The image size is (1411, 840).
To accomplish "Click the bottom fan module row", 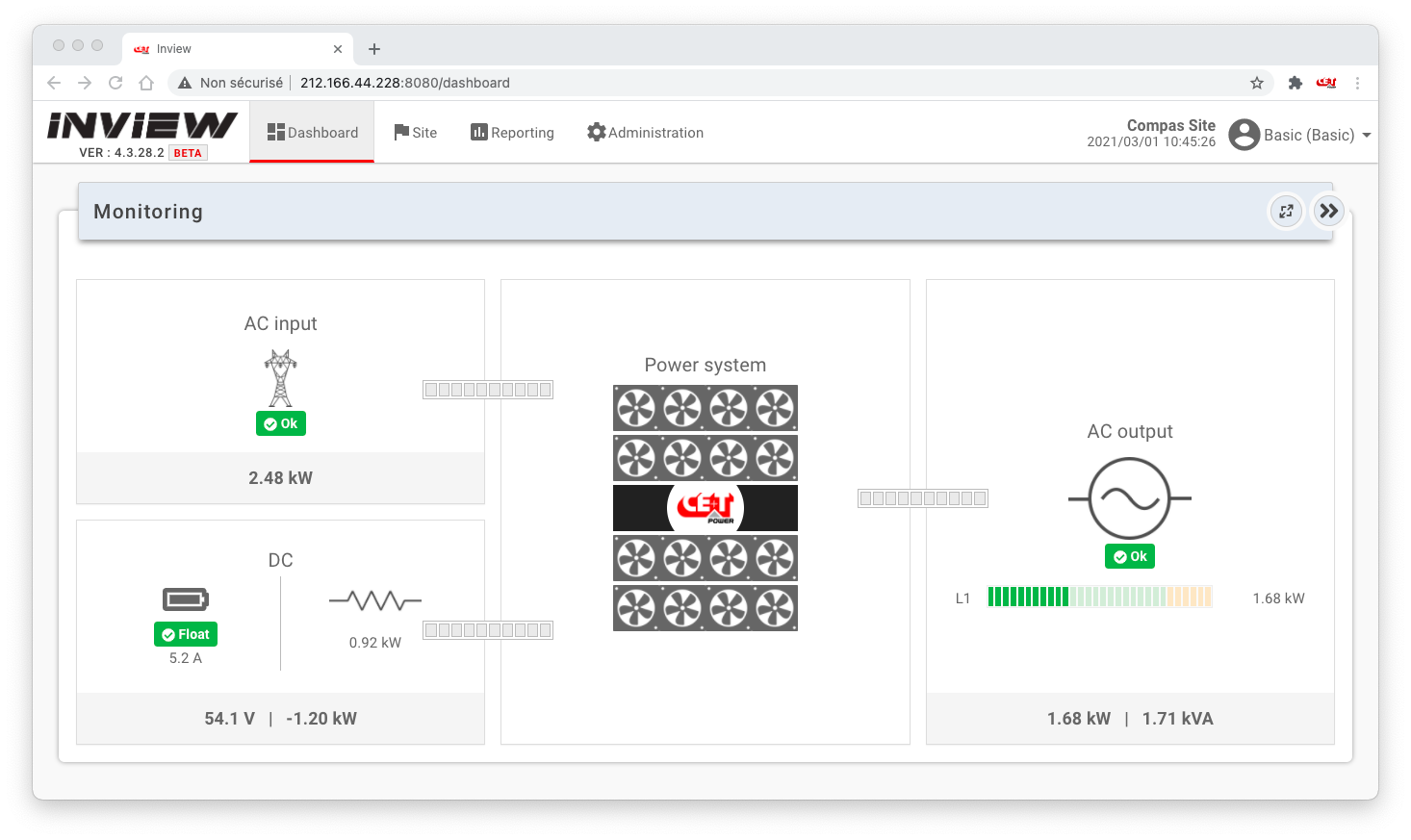I will (705, 608).
